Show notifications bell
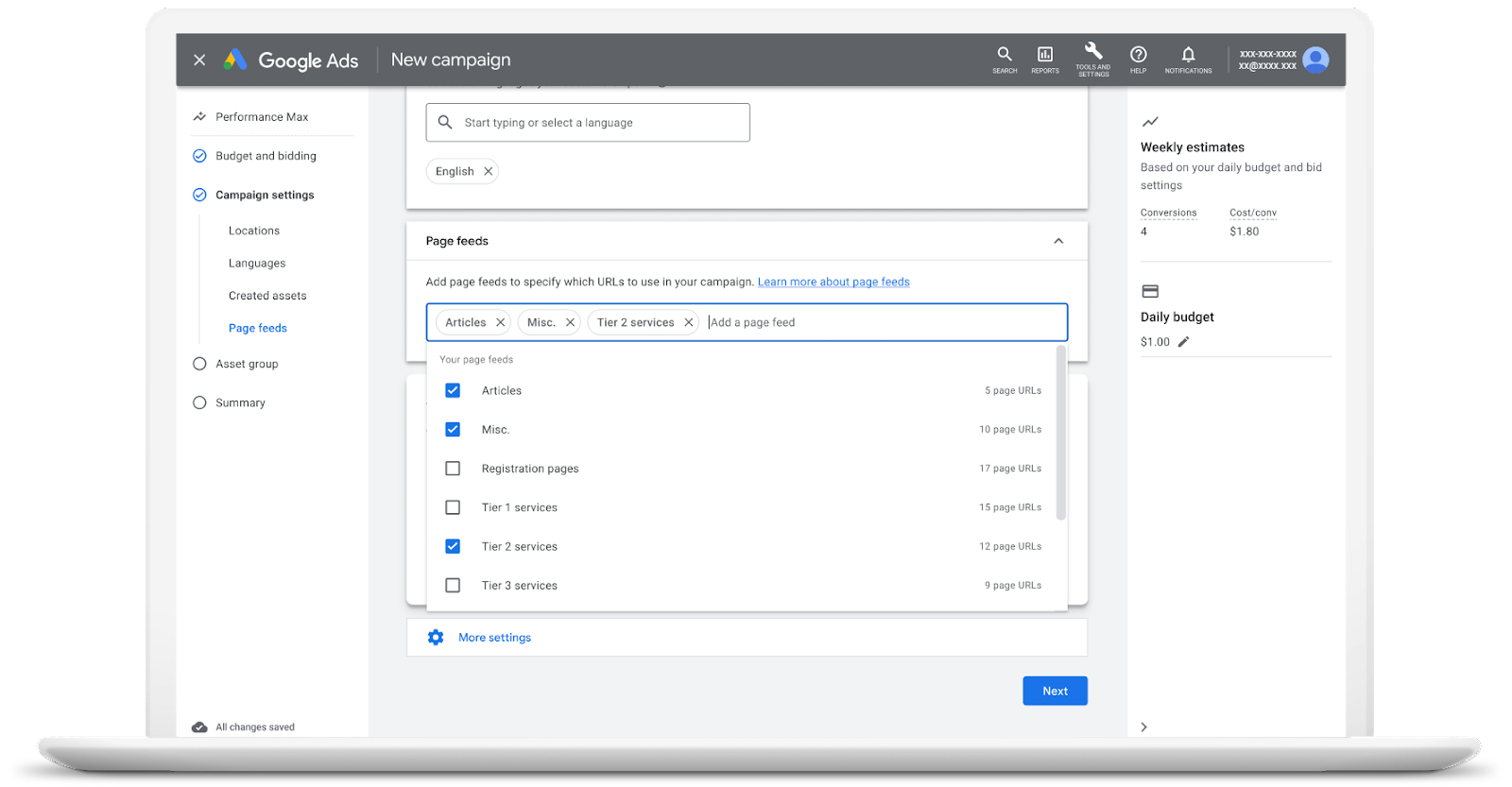 [x=1188, y=58]
